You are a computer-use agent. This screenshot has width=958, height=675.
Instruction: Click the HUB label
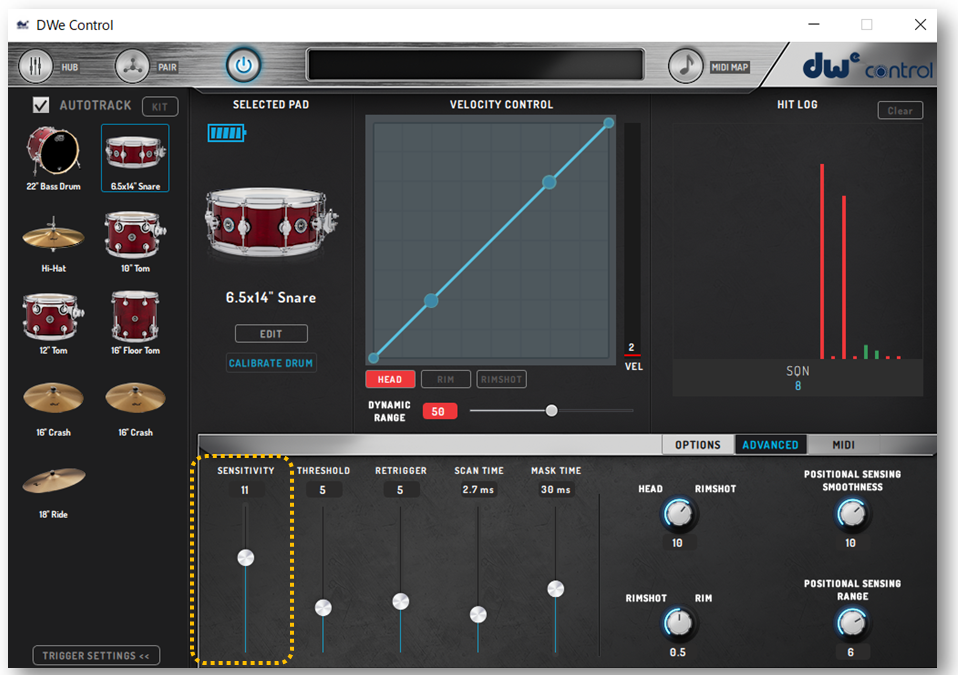[70, 67]
